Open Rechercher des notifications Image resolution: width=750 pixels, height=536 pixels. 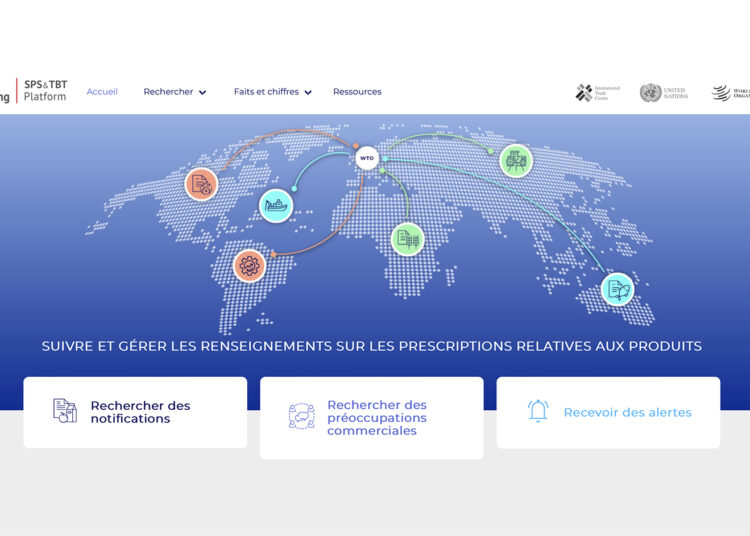[x=140, y=412]
